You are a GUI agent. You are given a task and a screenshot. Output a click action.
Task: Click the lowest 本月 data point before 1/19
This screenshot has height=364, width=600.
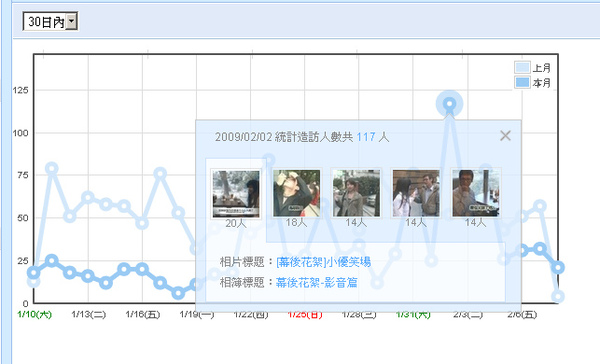pos(178,293)
